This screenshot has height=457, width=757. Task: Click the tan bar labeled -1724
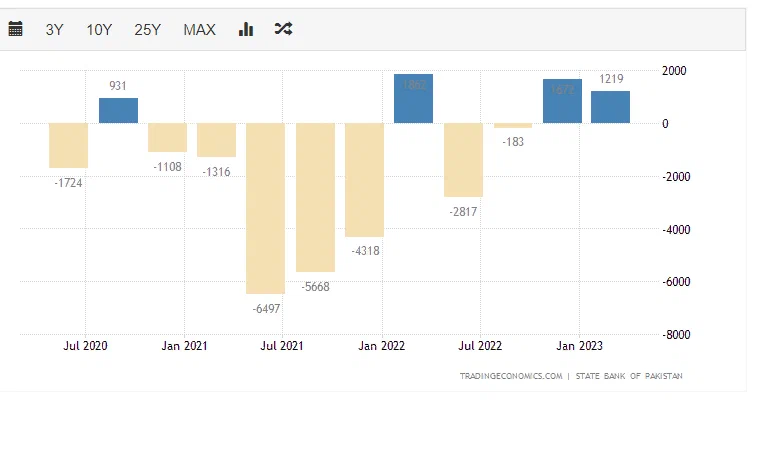(x=69, y=145)
